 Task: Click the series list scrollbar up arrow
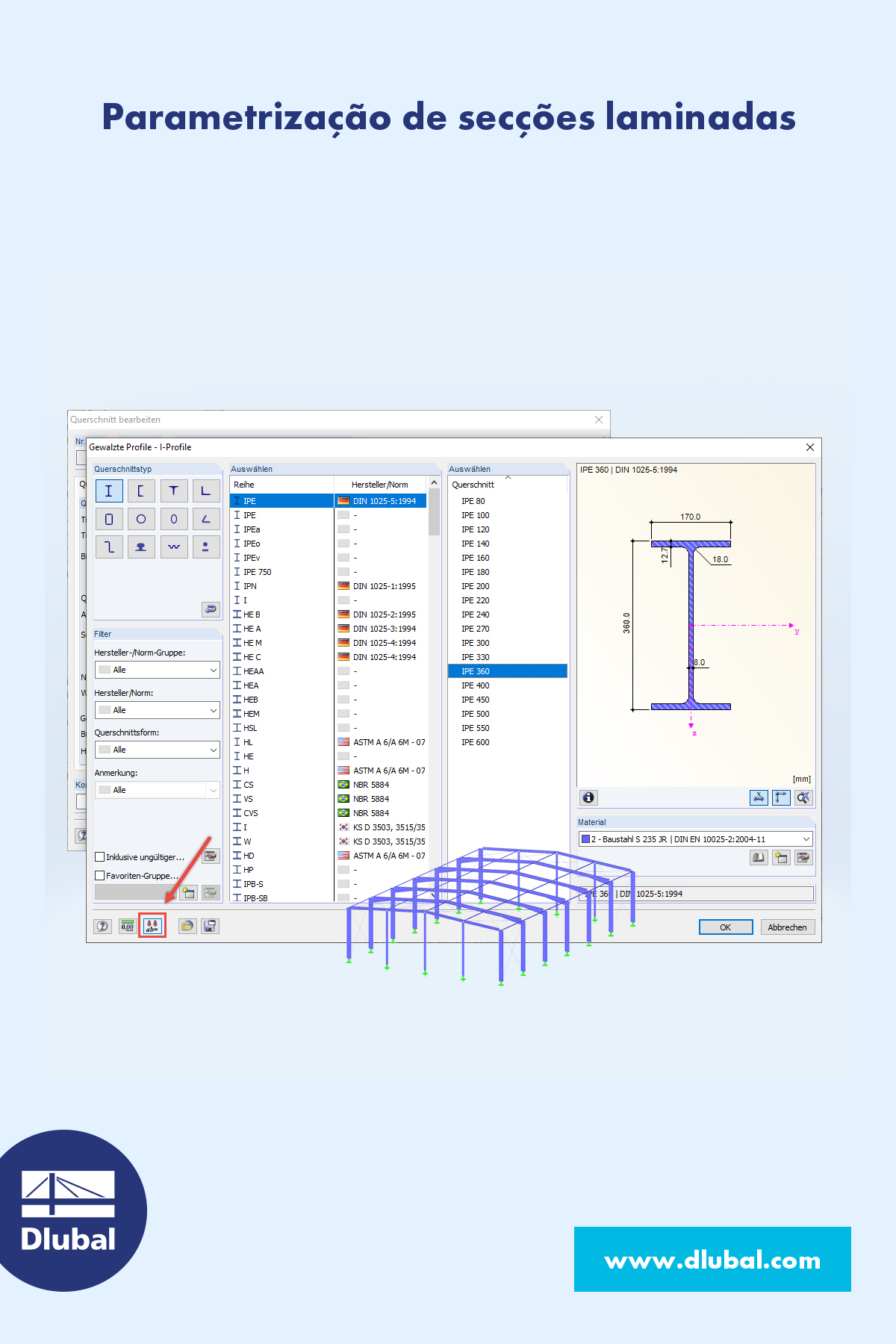pyautogui.click(x=434, y=483)
